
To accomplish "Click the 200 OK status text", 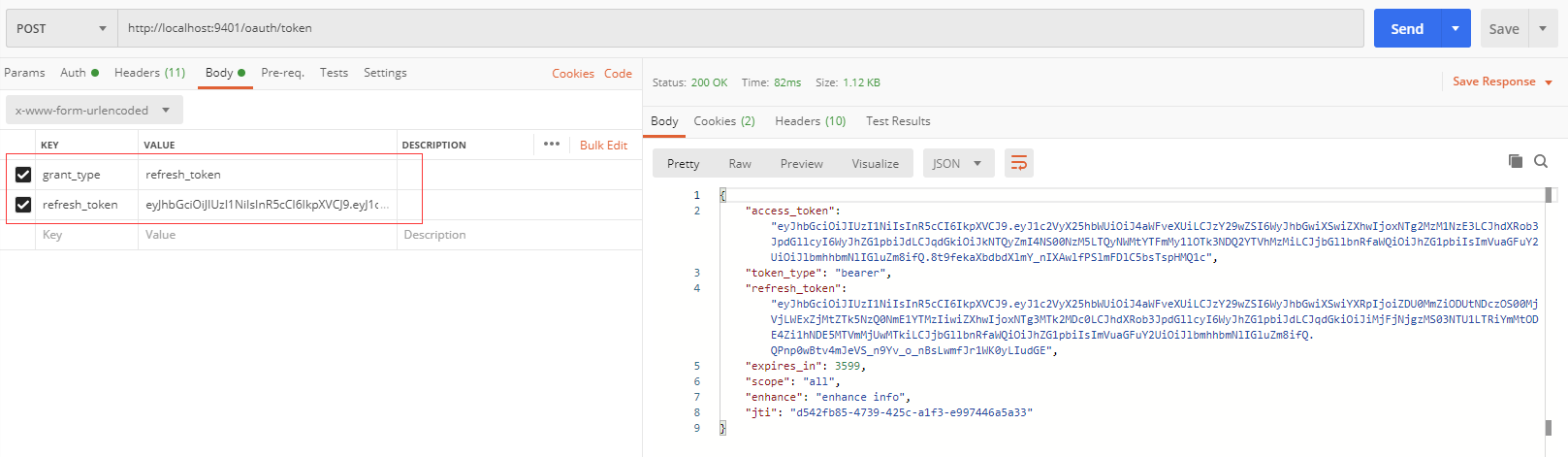I will [x=709, y=82].
